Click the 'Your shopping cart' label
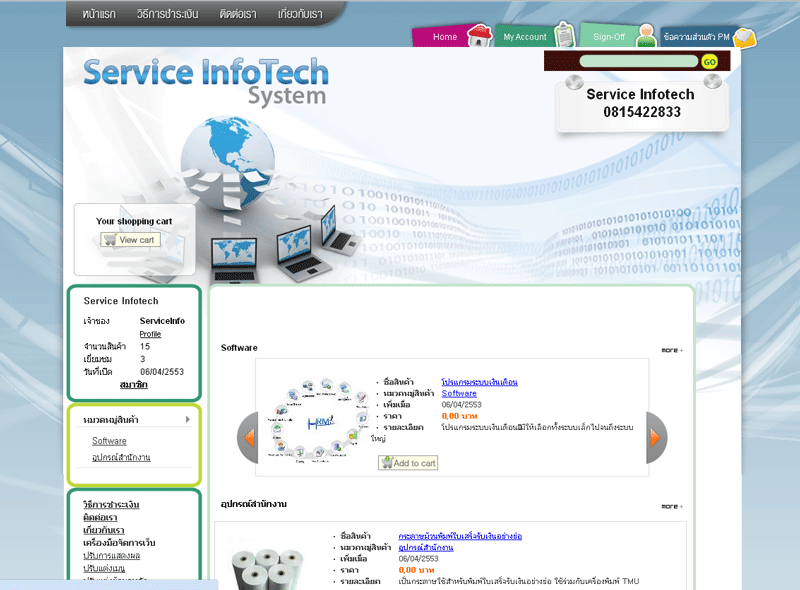Viewport: 800px width, 590px height. tap(134, 222)
